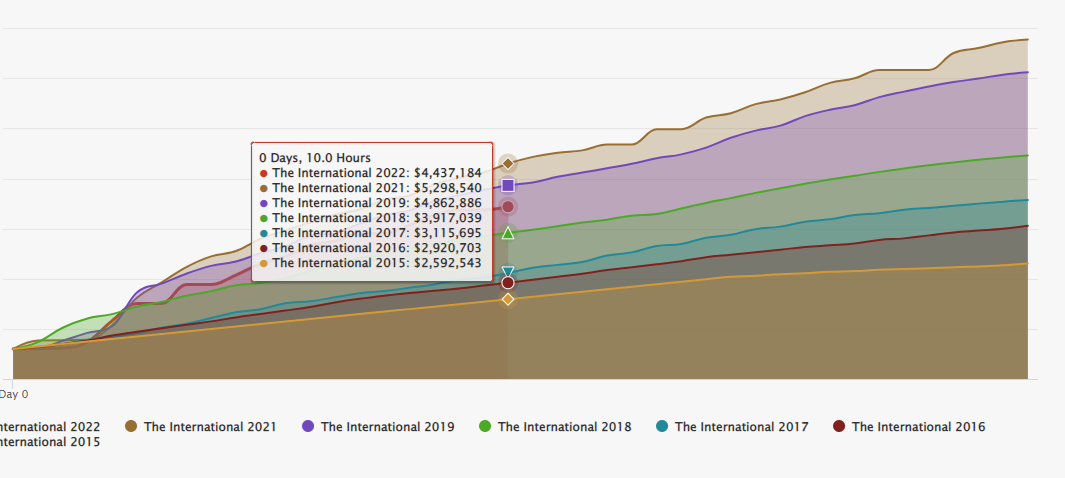
Task: Click tooltip row 'The International 2019: $4,862,886'
Action: (371, 202)
